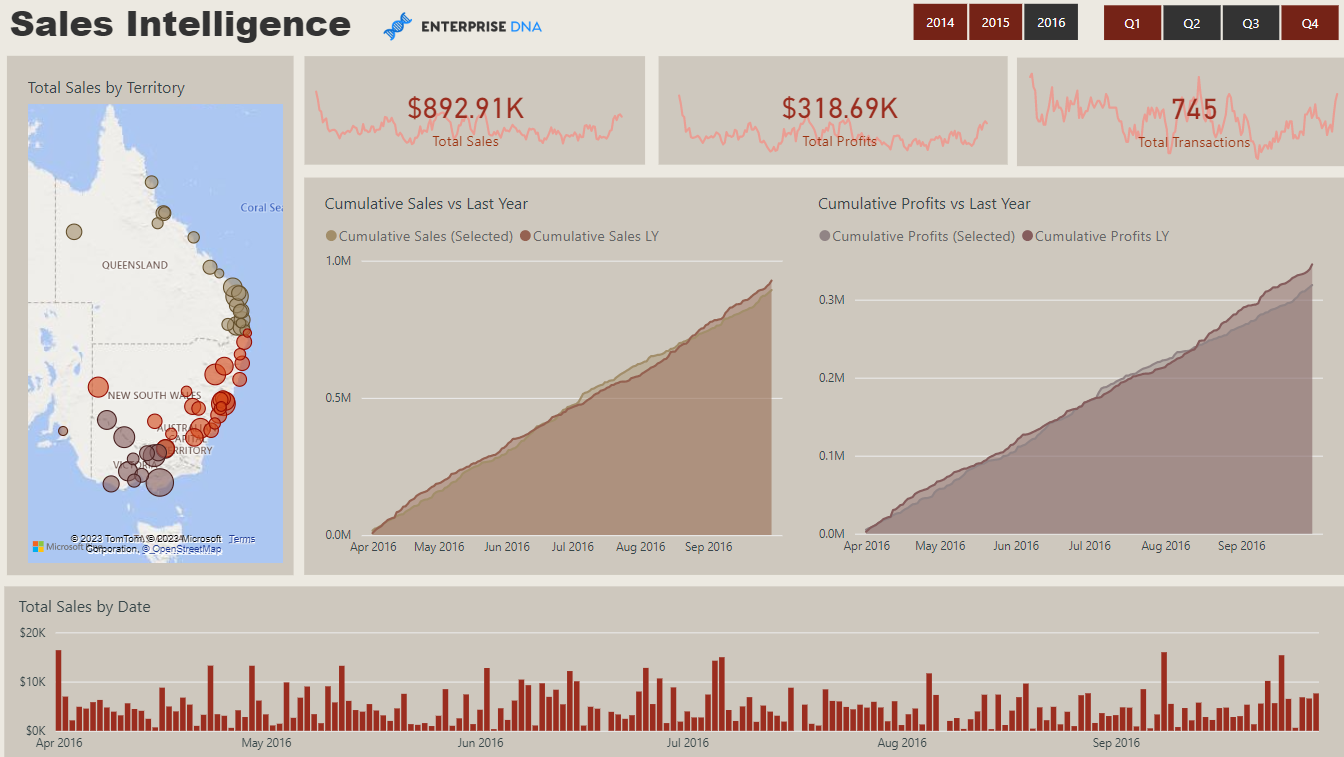Click the Cumulative Profits vs Last Year title
This screenshot has height=757, width=1344.
(924, 204)
